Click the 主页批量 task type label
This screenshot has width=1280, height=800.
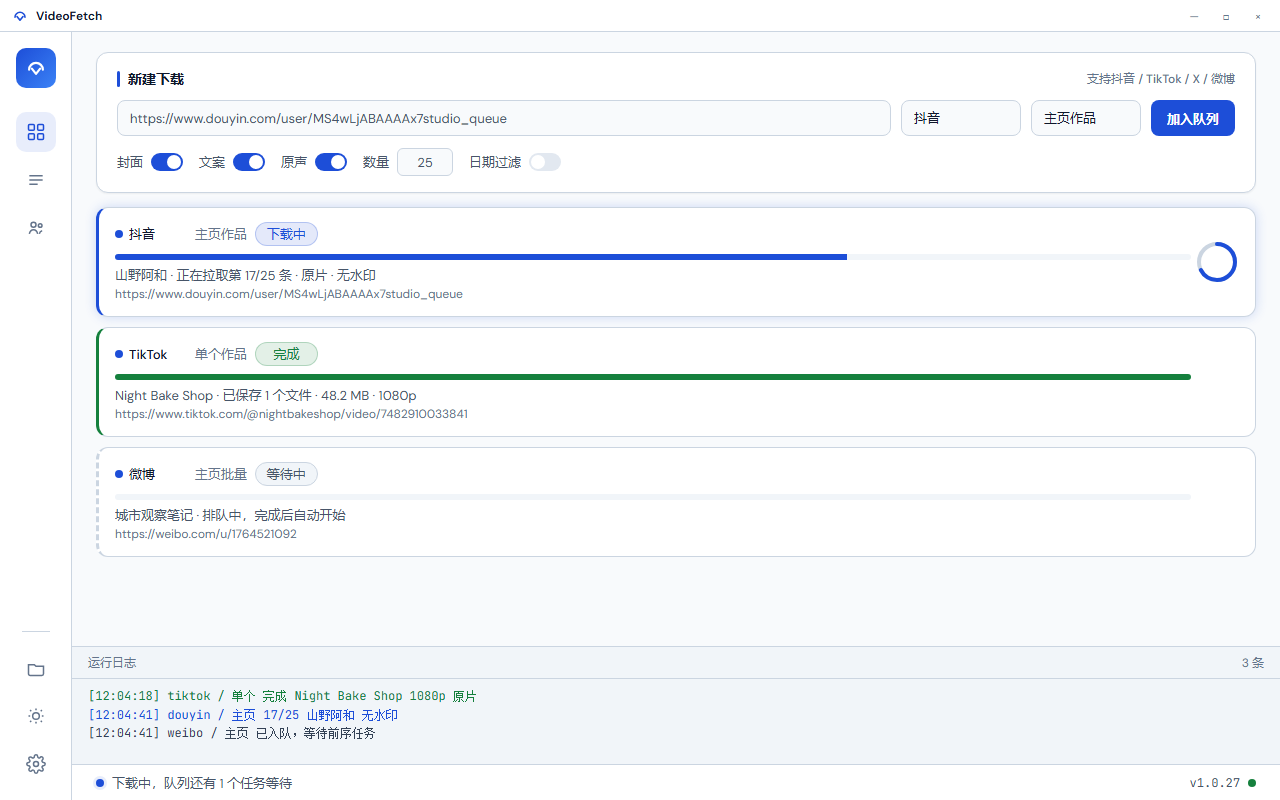[221, 474]
